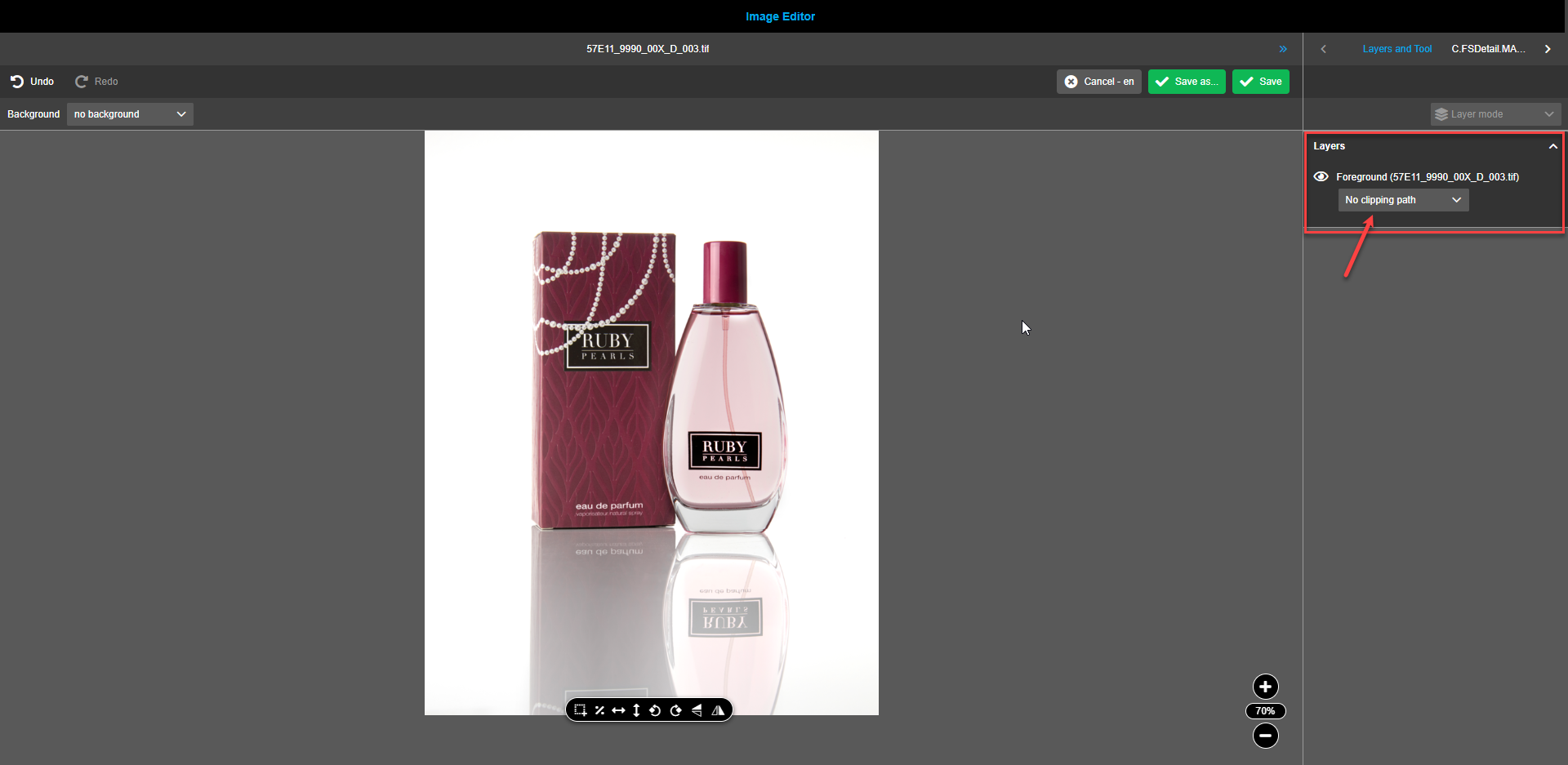Mirror the image horizontally
The height and width of the screenshot is (765, 1568).
717,709
